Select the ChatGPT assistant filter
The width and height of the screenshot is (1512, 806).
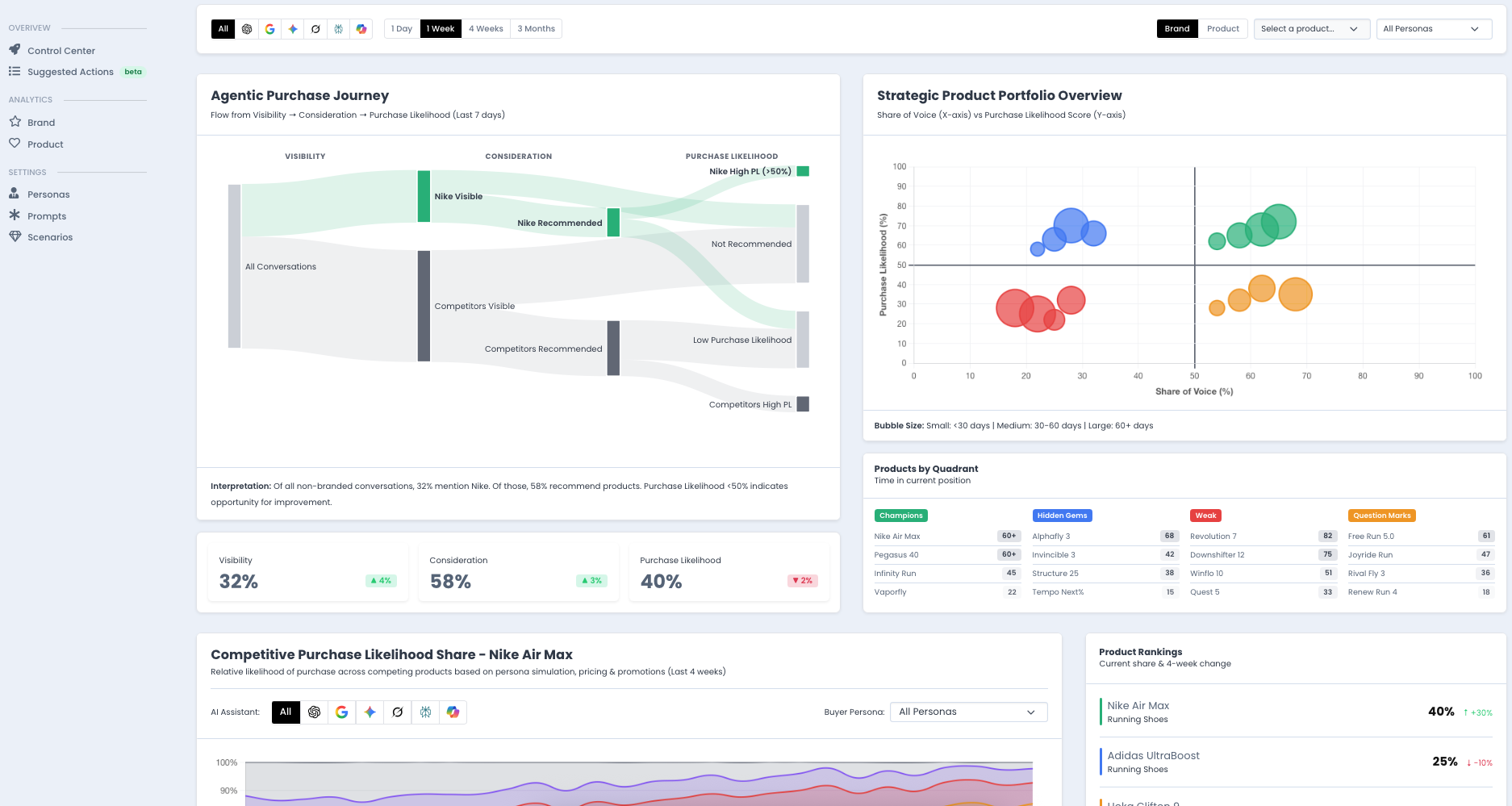247,28
